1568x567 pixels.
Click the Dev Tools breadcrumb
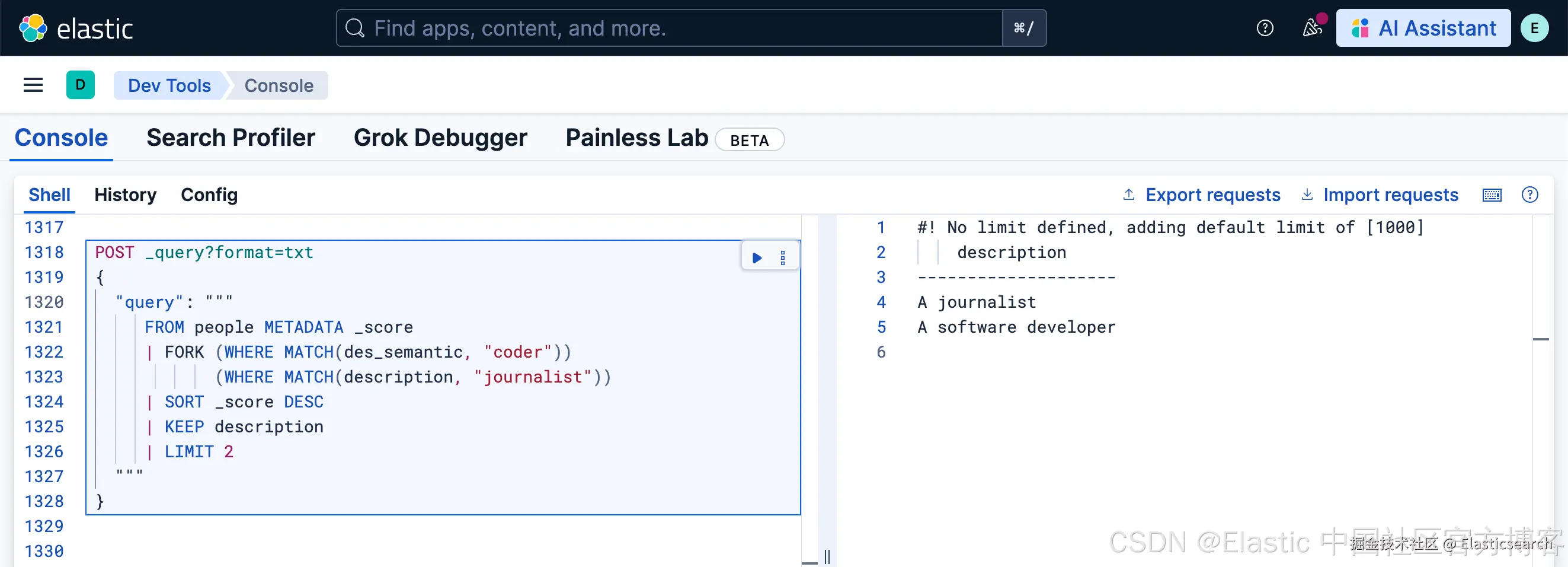click(169, 85)
